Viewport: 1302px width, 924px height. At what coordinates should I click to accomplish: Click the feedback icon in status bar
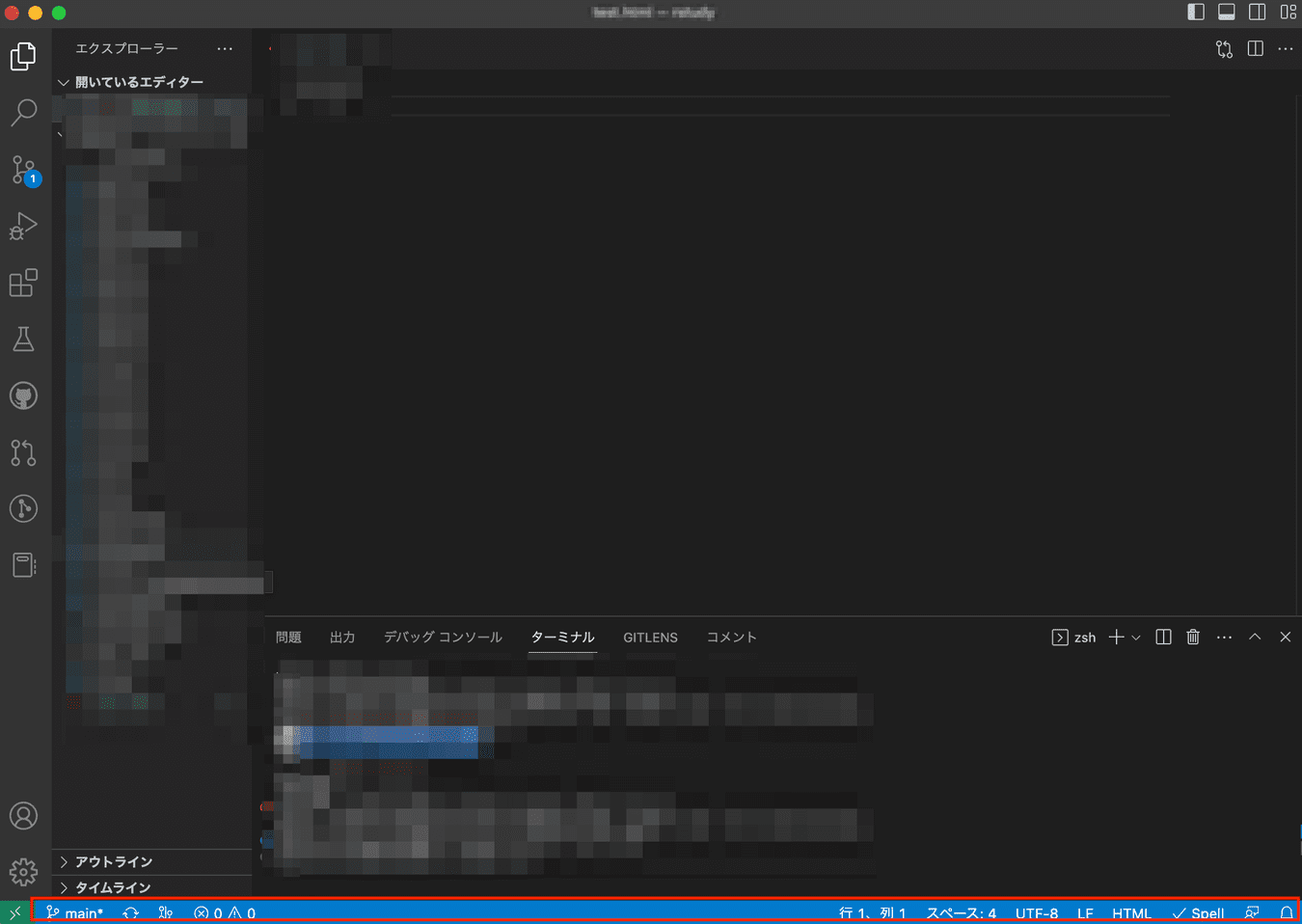(x=1252, y=912)
